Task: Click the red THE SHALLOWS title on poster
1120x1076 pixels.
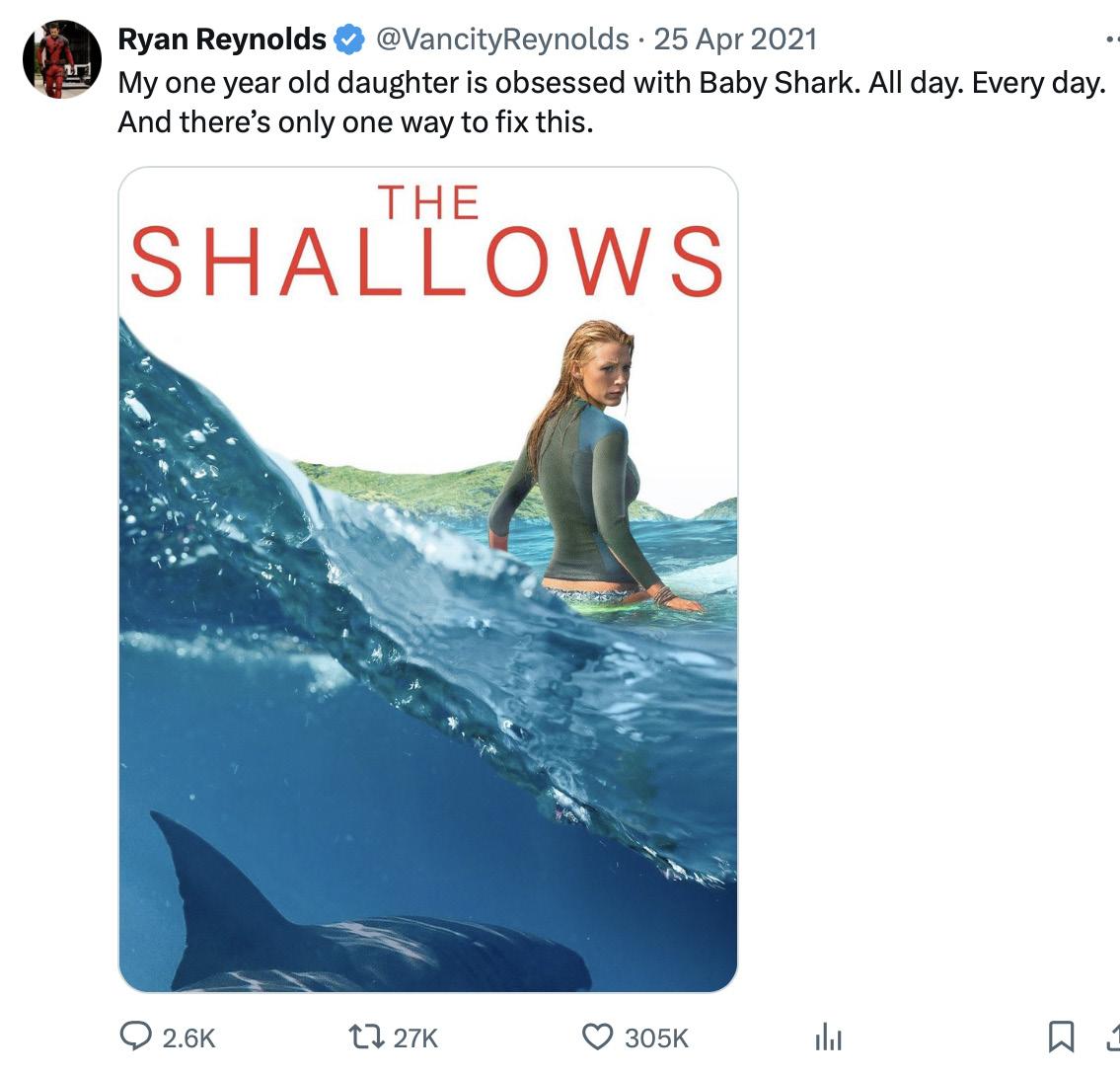Action: [x=428, y=241]
